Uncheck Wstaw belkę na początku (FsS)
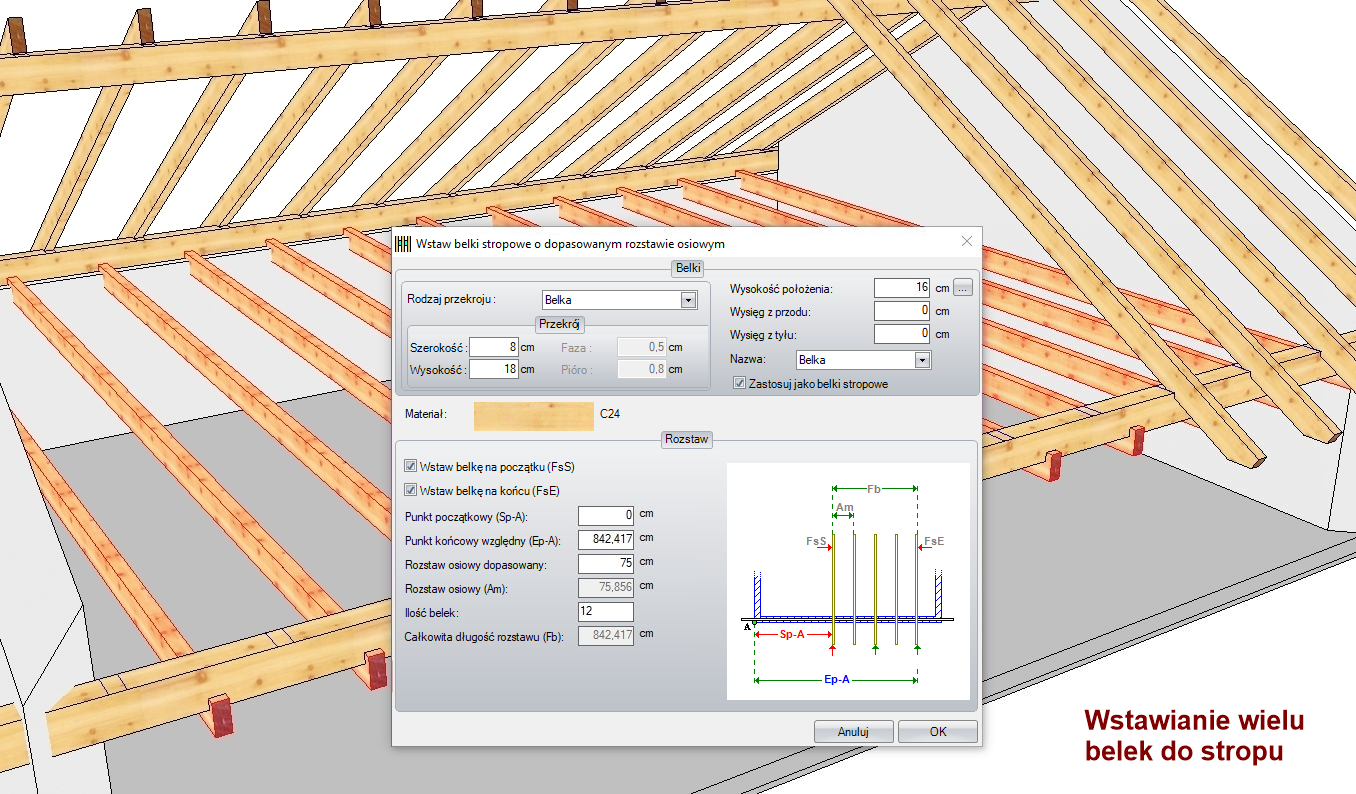The image size is (1356, 794). 411,467
